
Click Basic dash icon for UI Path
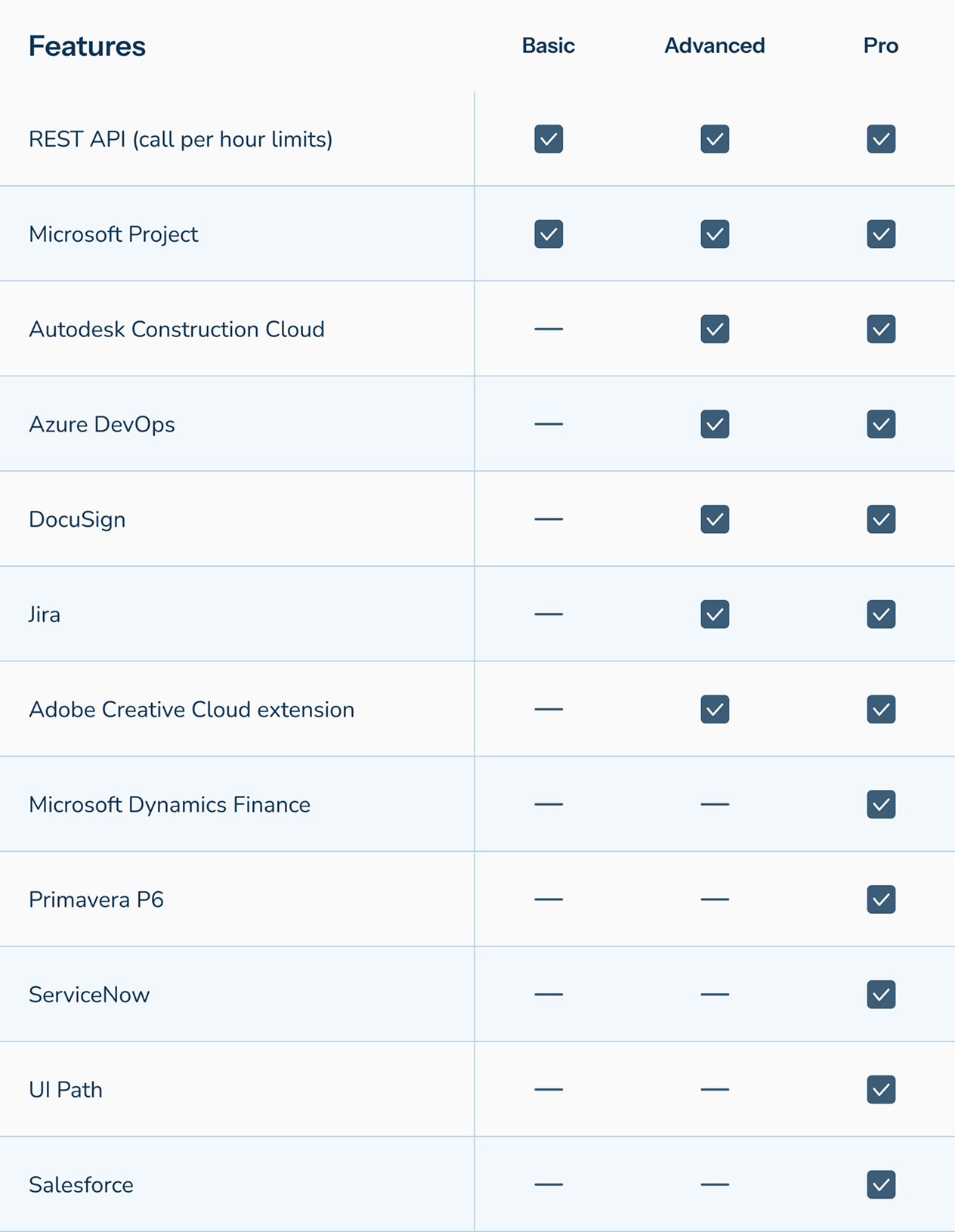click(x=549, y=1089)
